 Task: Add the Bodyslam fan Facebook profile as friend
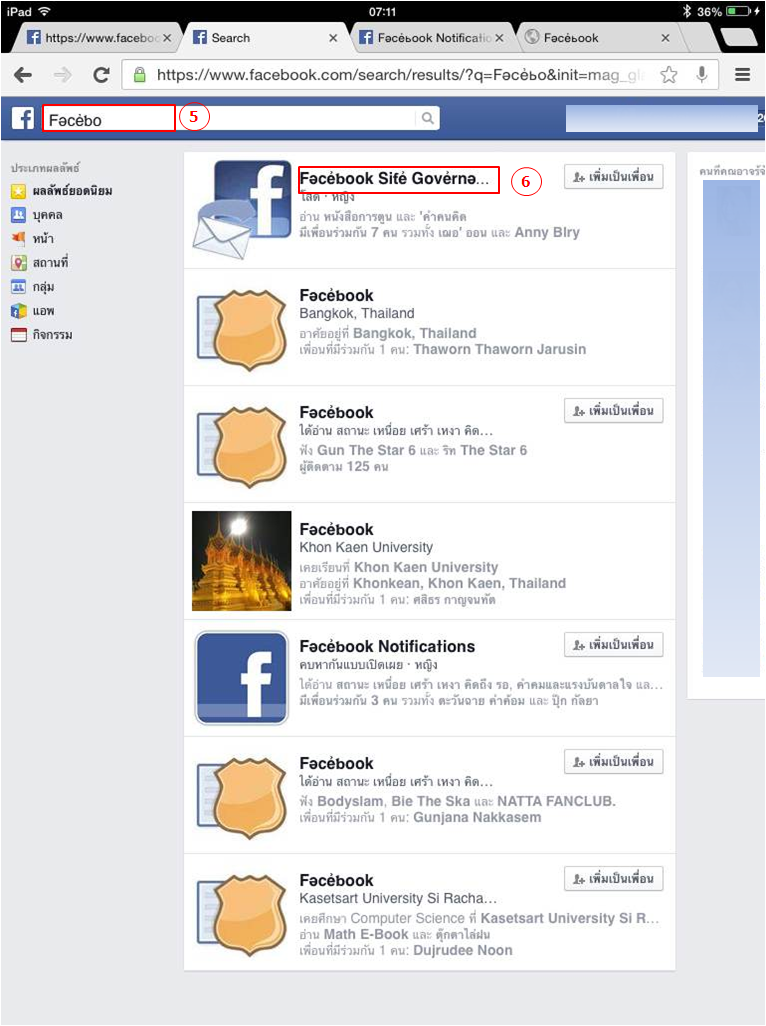[x=614, y=762]
